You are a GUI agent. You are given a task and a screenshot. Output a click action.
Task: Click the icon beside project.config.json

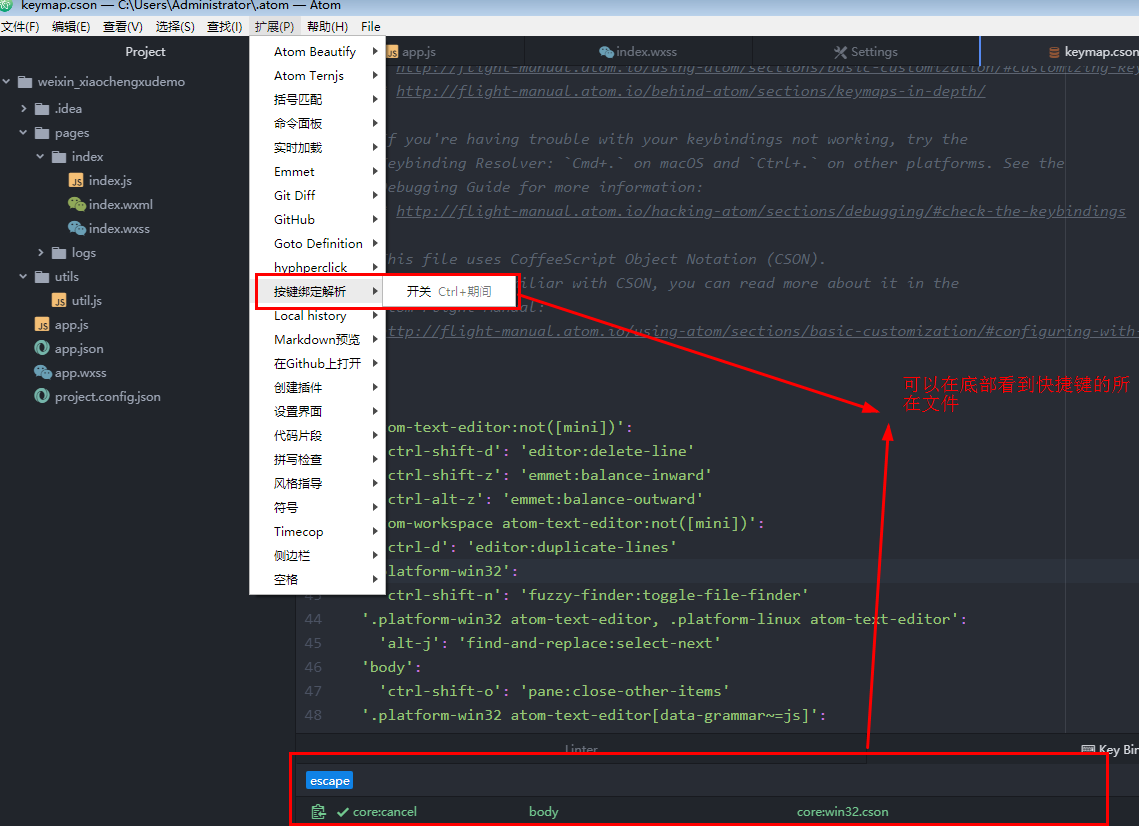pos(42,396)
